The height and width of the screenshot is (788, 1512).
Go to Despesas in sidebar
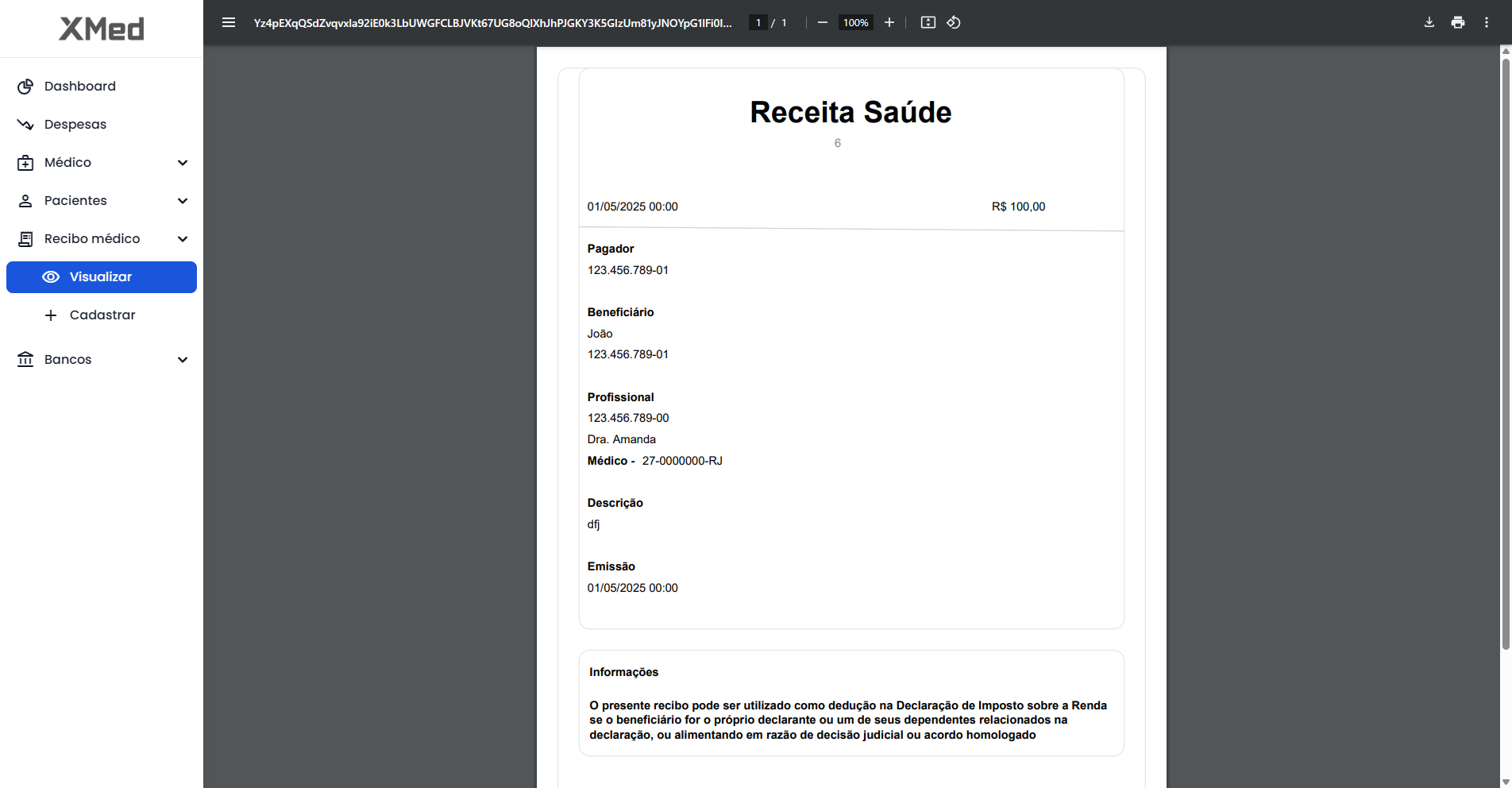[75, 125]
